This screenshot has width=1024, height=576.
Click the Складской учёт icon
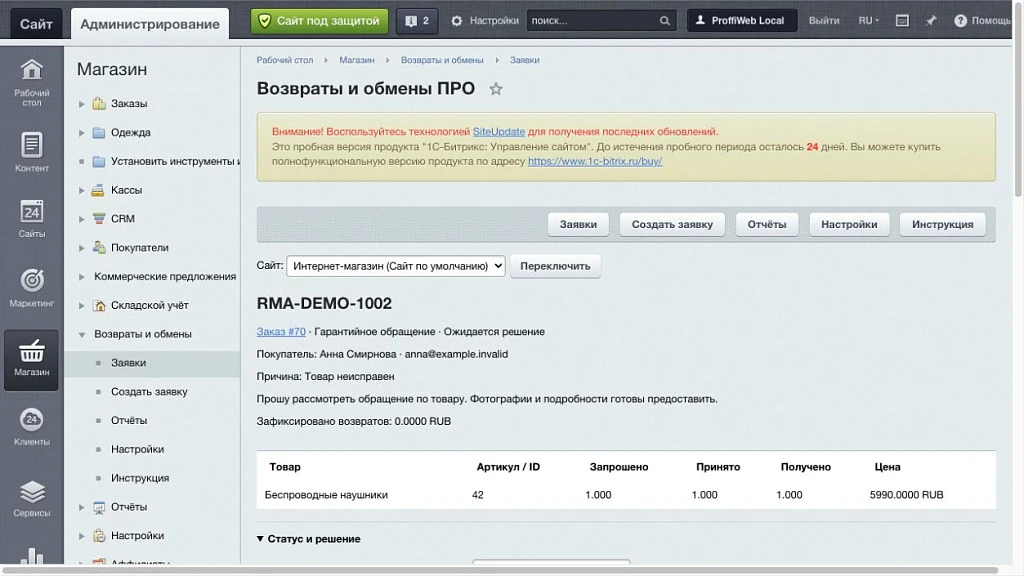click(99, 305)
